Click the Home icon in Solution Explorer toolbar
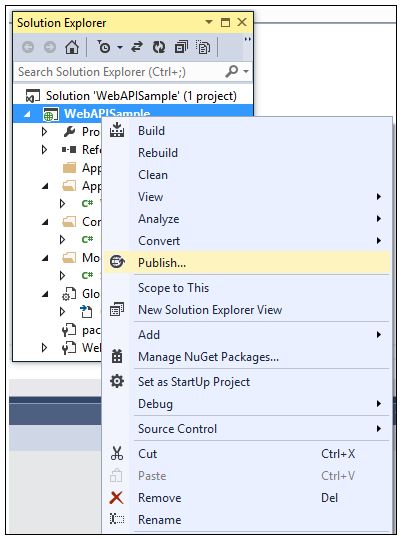 tap(72, 47)
